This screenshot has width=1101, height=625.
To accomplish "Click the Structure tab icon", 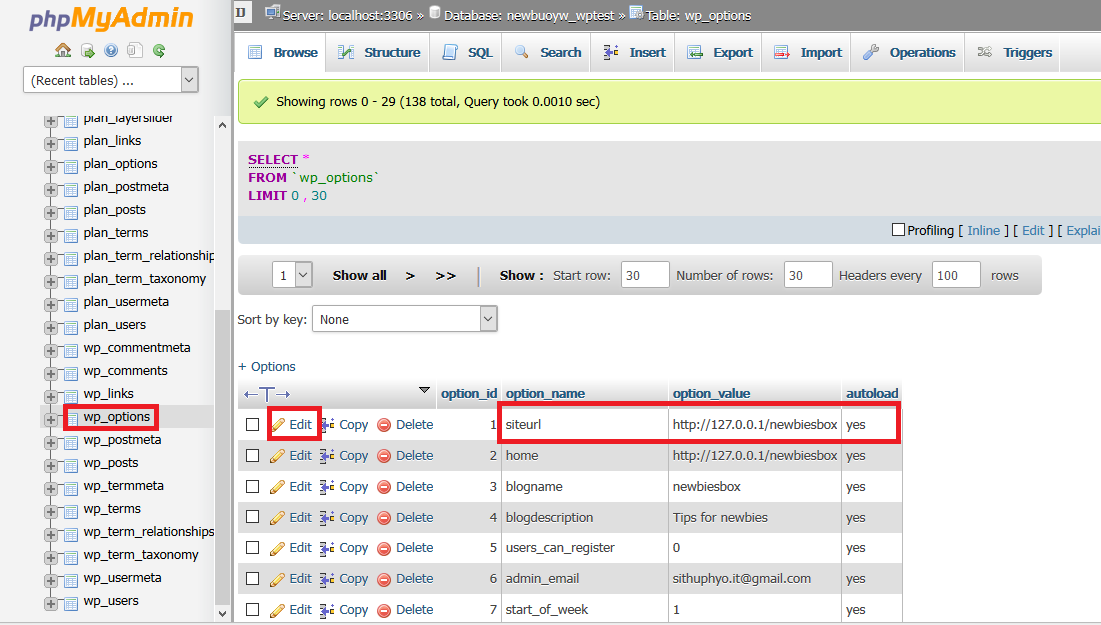I will [345, 52].
